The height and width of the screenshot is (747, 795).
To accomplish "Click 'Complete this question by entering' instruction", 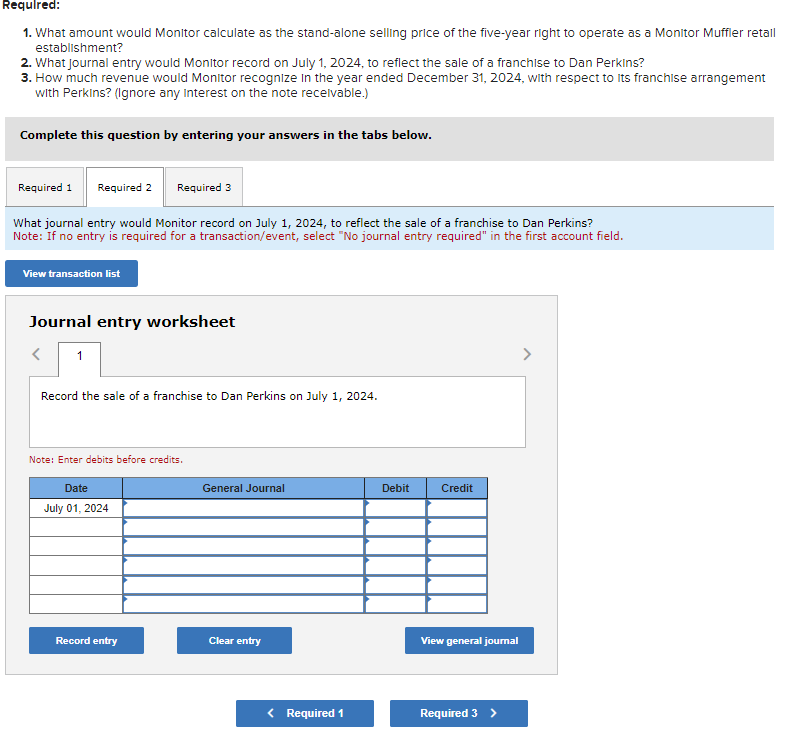I will pyautogui.click(x=226, y=135).
